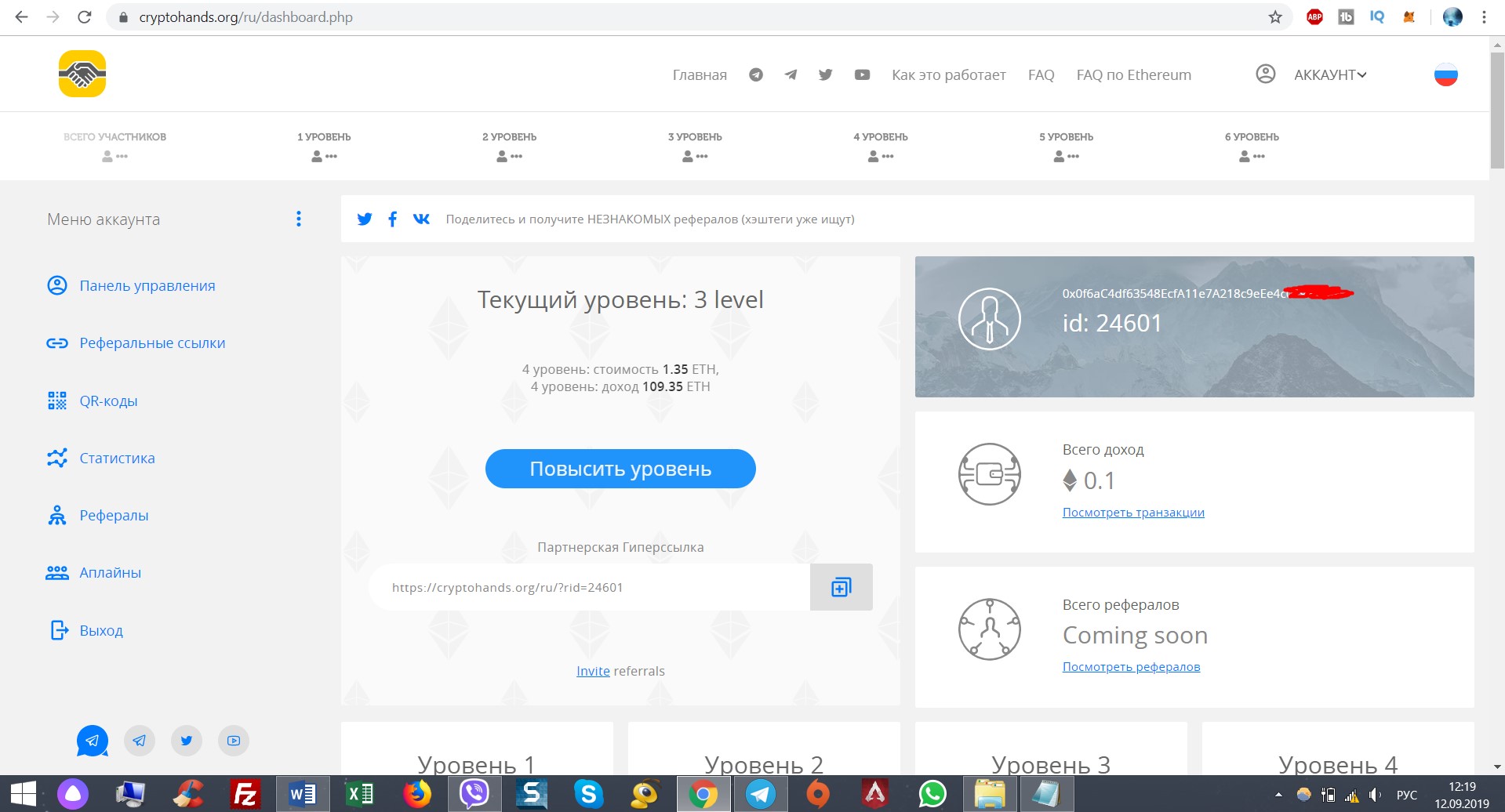Open YouTube channel icon in top navigation
The height and width of the screenshot is (812, 1505).
pyautogui.click(x=862, y=74)
